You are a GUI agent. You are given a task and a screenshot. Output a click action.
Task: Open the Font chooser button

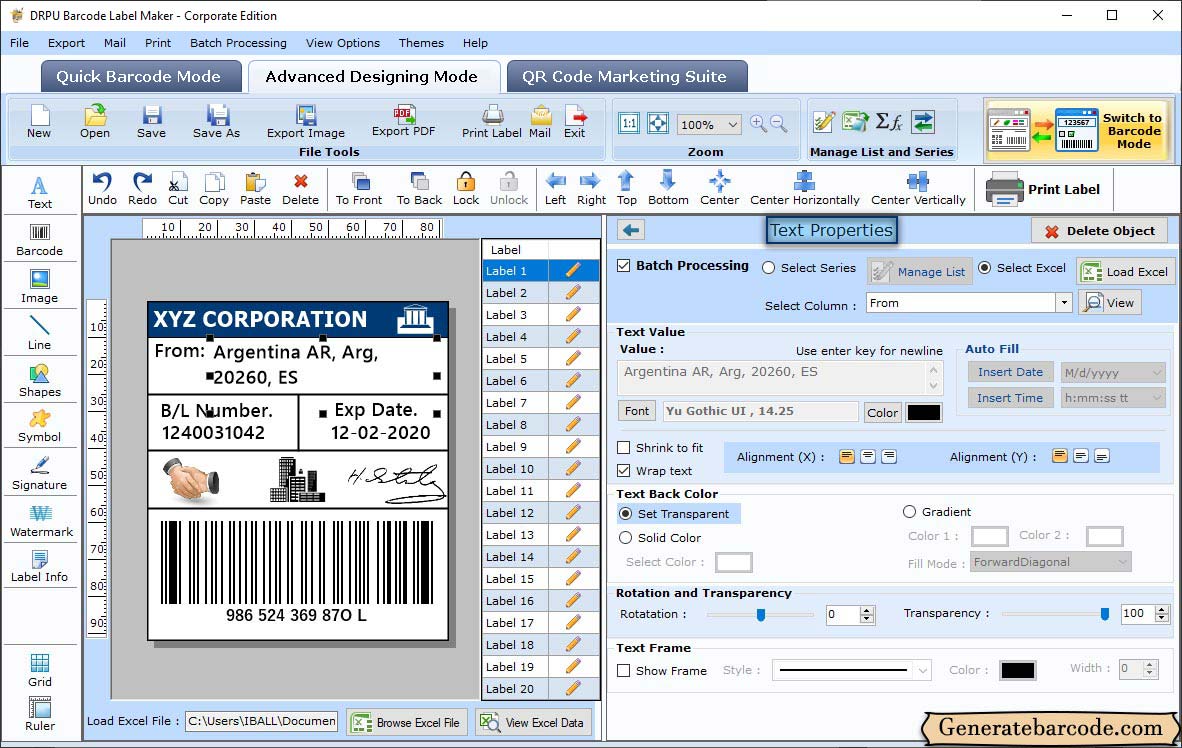point(637,411)
